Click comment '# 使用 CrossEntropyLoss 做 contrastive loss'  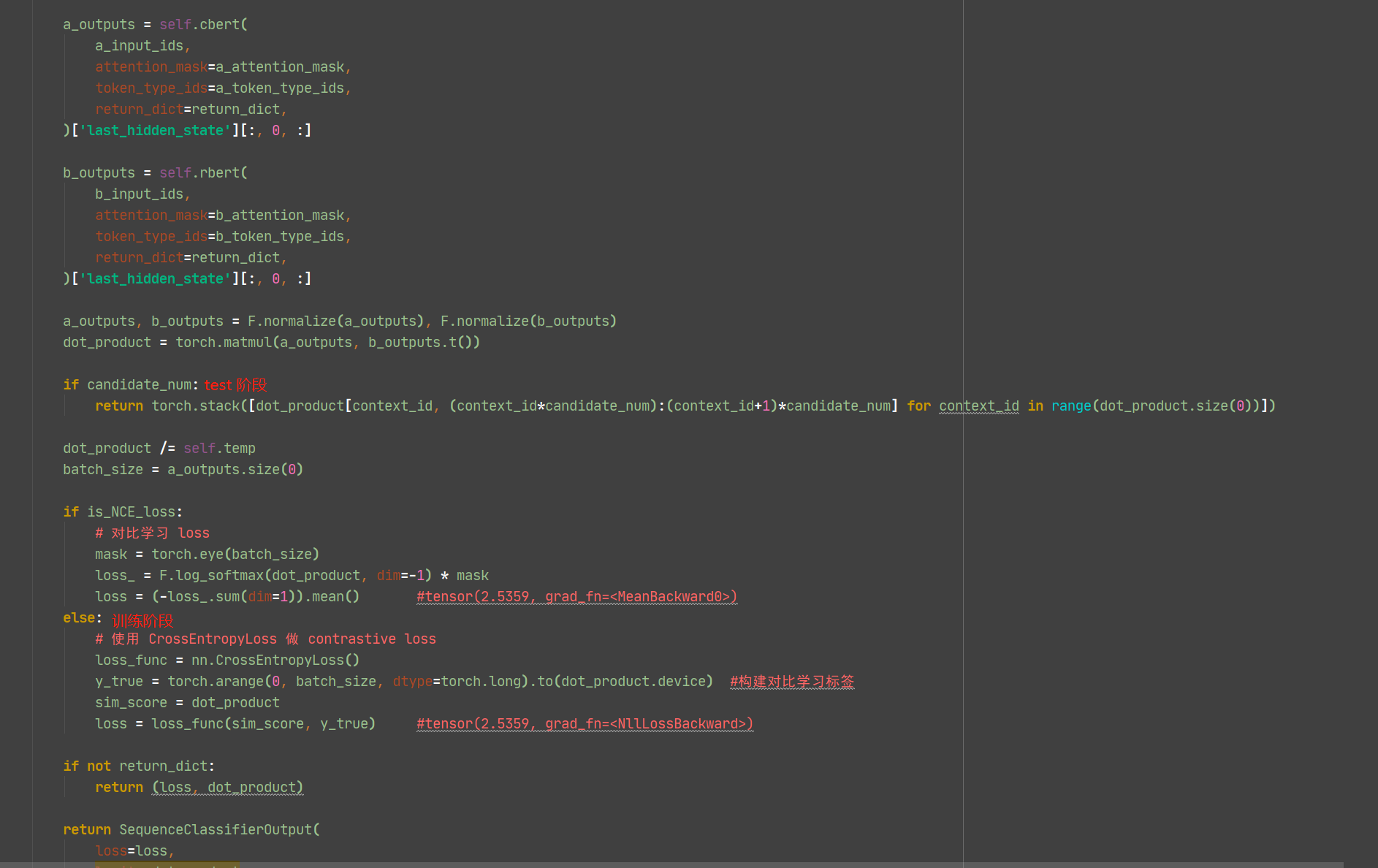tap(265, 639)
